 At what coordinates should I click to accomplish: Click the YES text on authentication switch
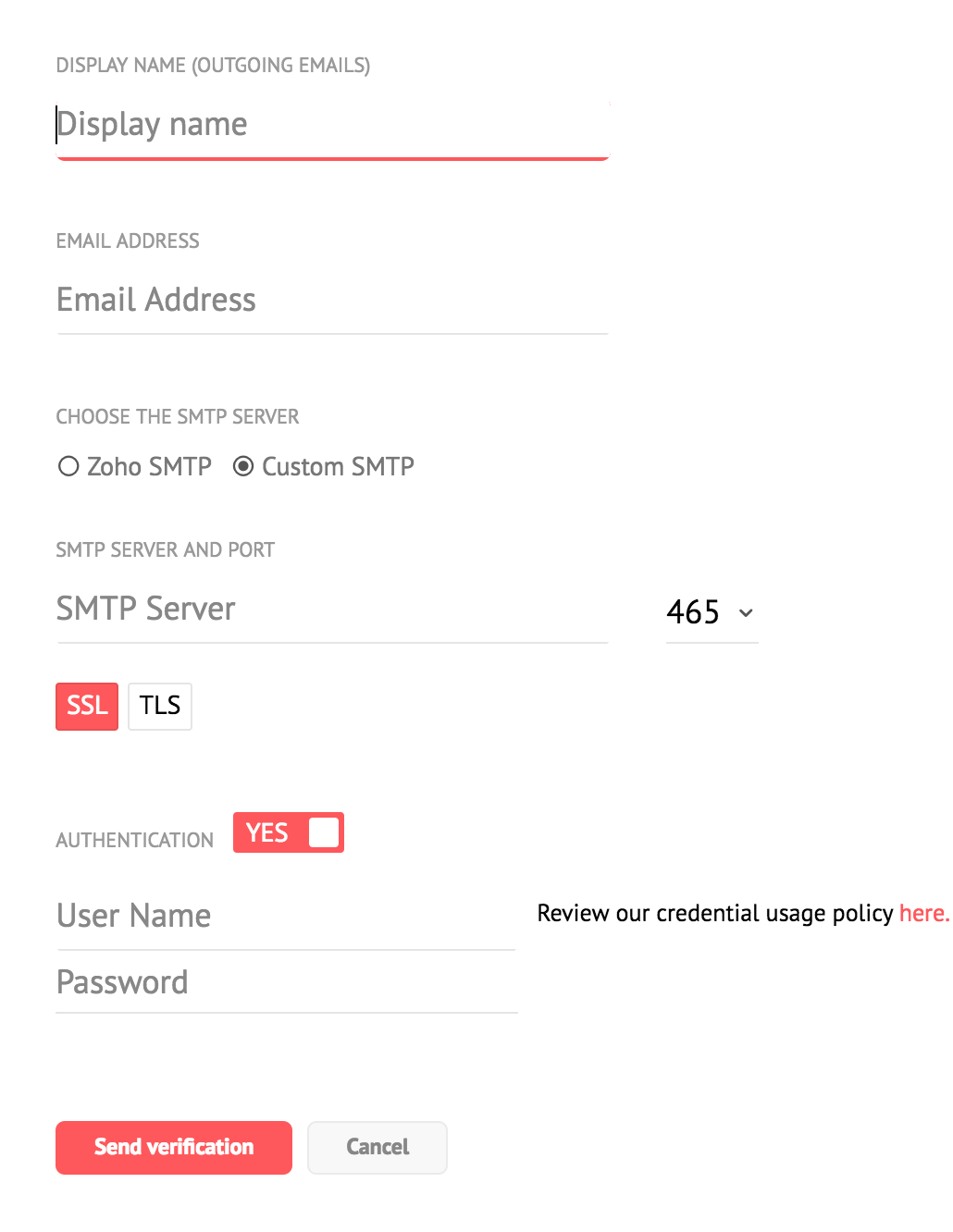(x=266, y=832)
